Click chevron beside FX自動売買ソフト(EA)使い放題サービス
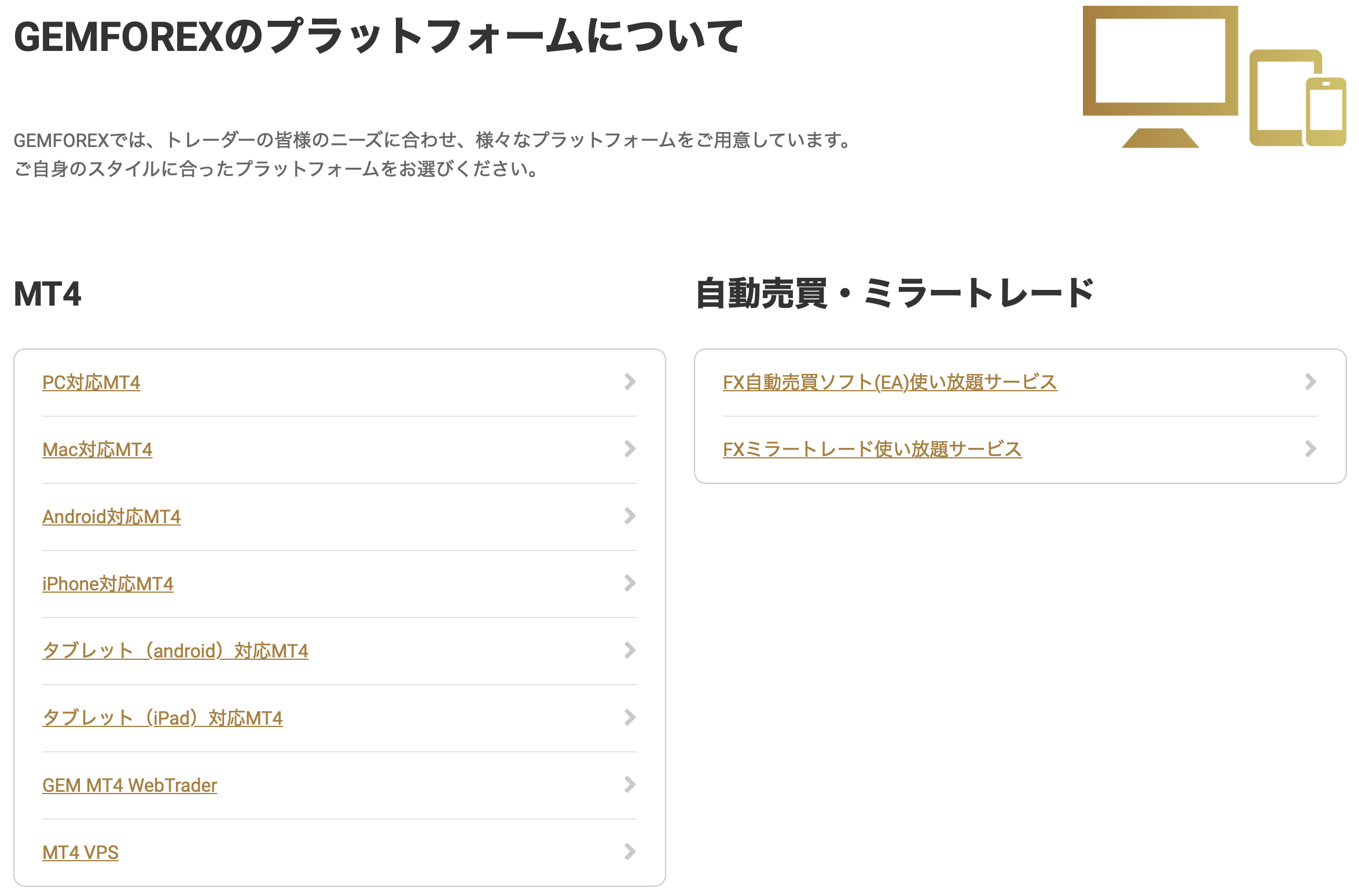This screenshot has width=1359, height=896. point(1311,381)
